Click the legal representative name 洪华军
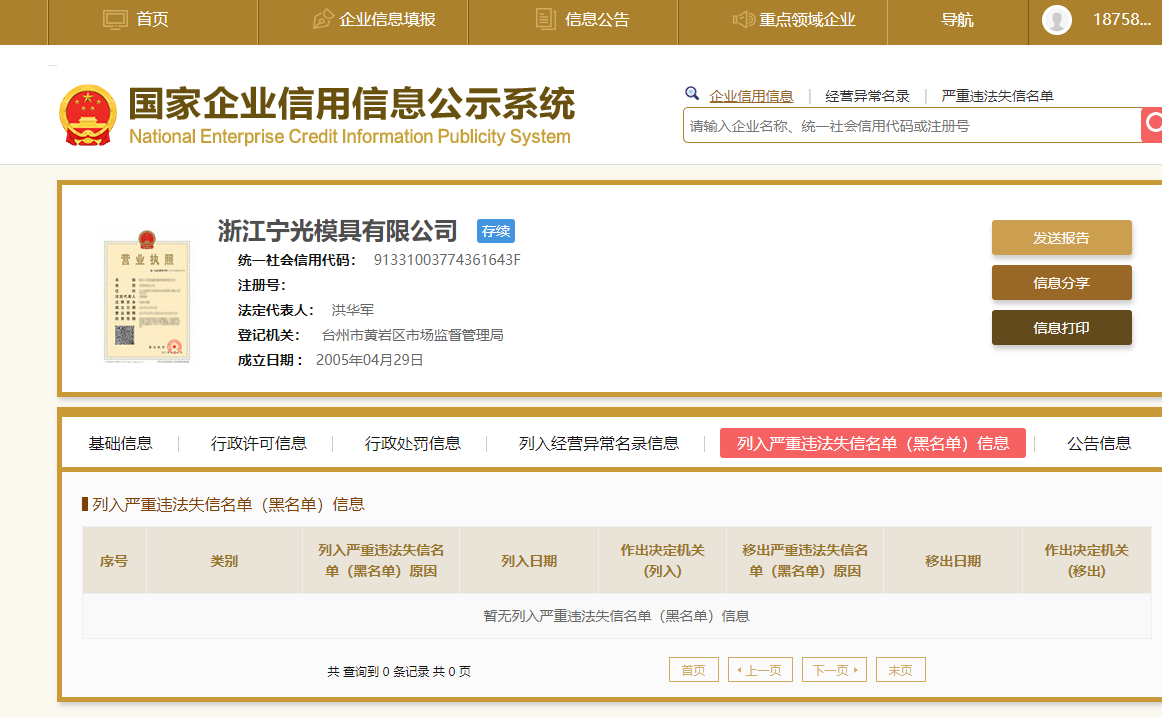The image size is (1162, 717). [x=353, y=310]
